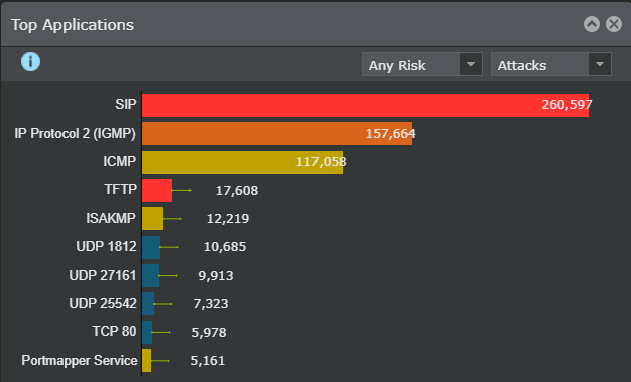The width and height of the screenshot is (631, 382).
Task: Select the SIP application label
Action: [126, 105]
